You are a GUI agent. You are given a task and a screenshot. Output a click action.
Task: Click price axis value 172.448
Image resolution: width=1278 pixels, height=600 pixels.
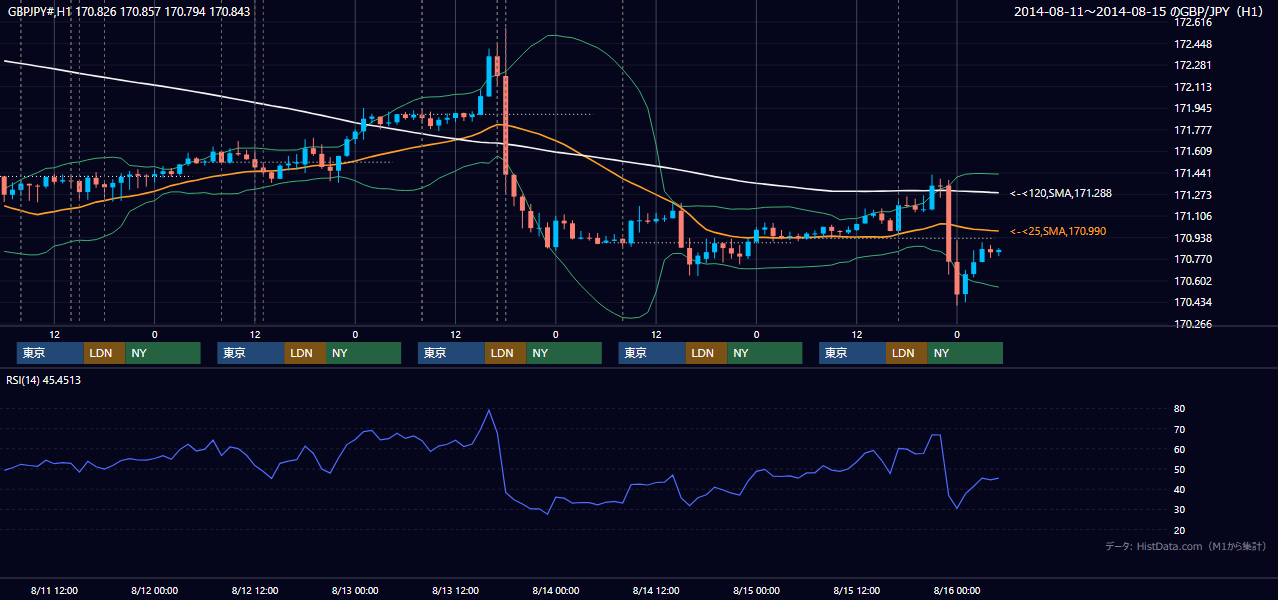[1192, 44]
